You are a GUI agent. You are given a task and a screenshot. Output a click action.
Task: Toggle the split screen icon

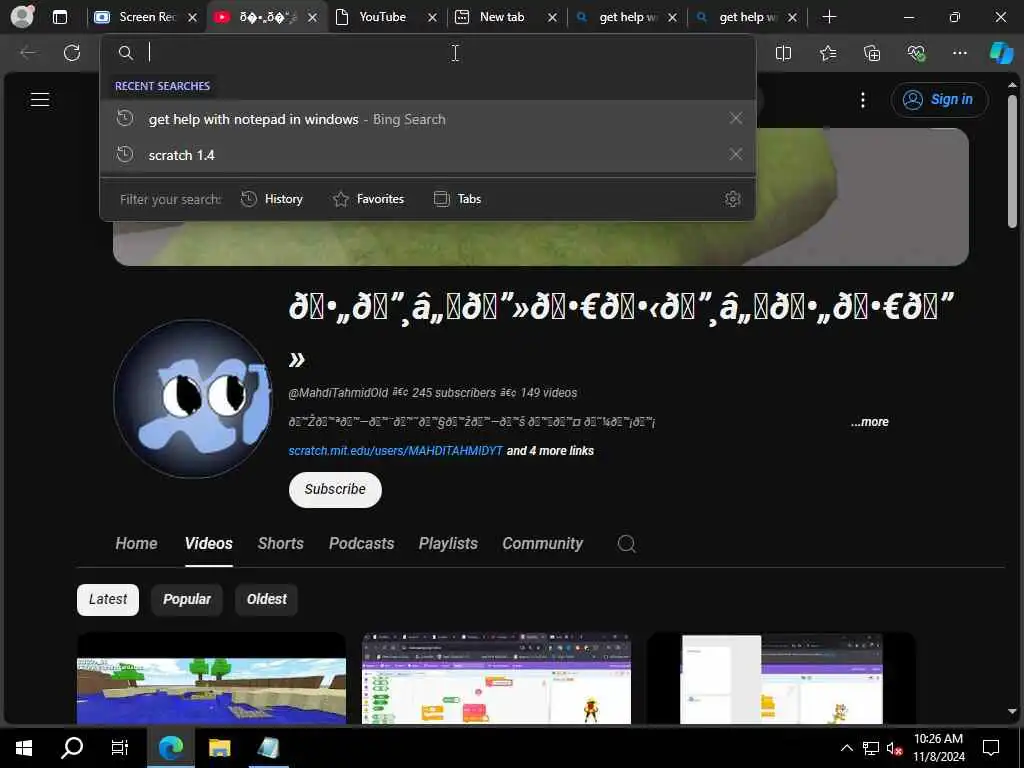click(x=783, y=53)
